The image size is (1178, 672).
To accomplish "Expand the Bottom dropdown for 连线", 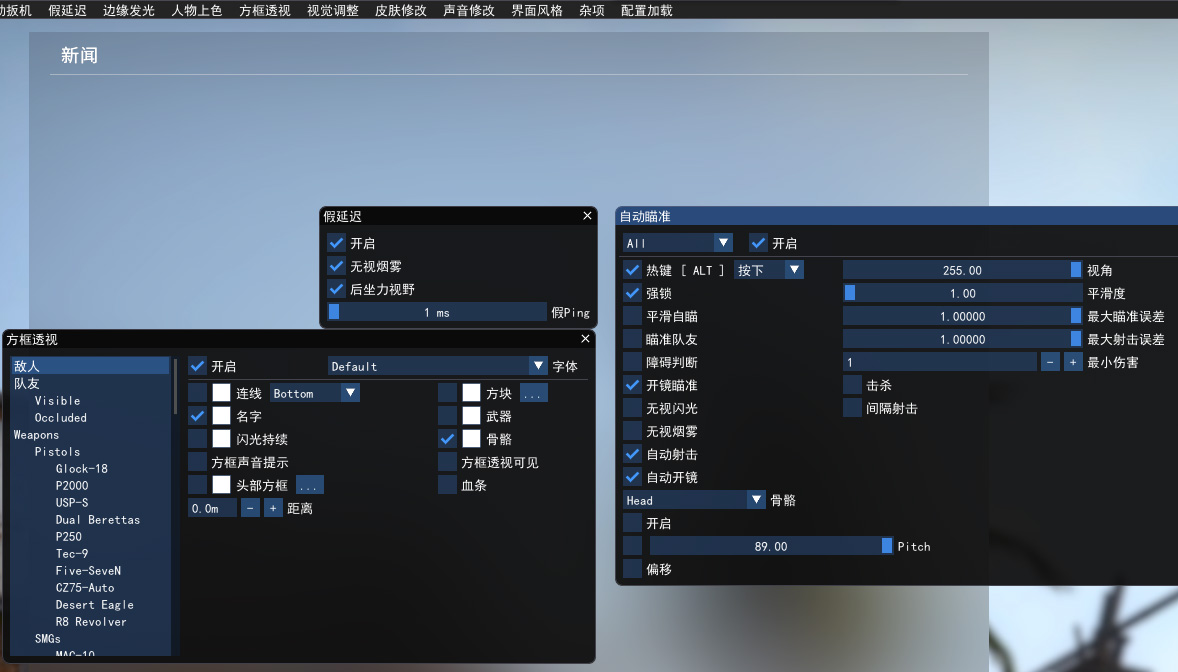I will point(314,393).
